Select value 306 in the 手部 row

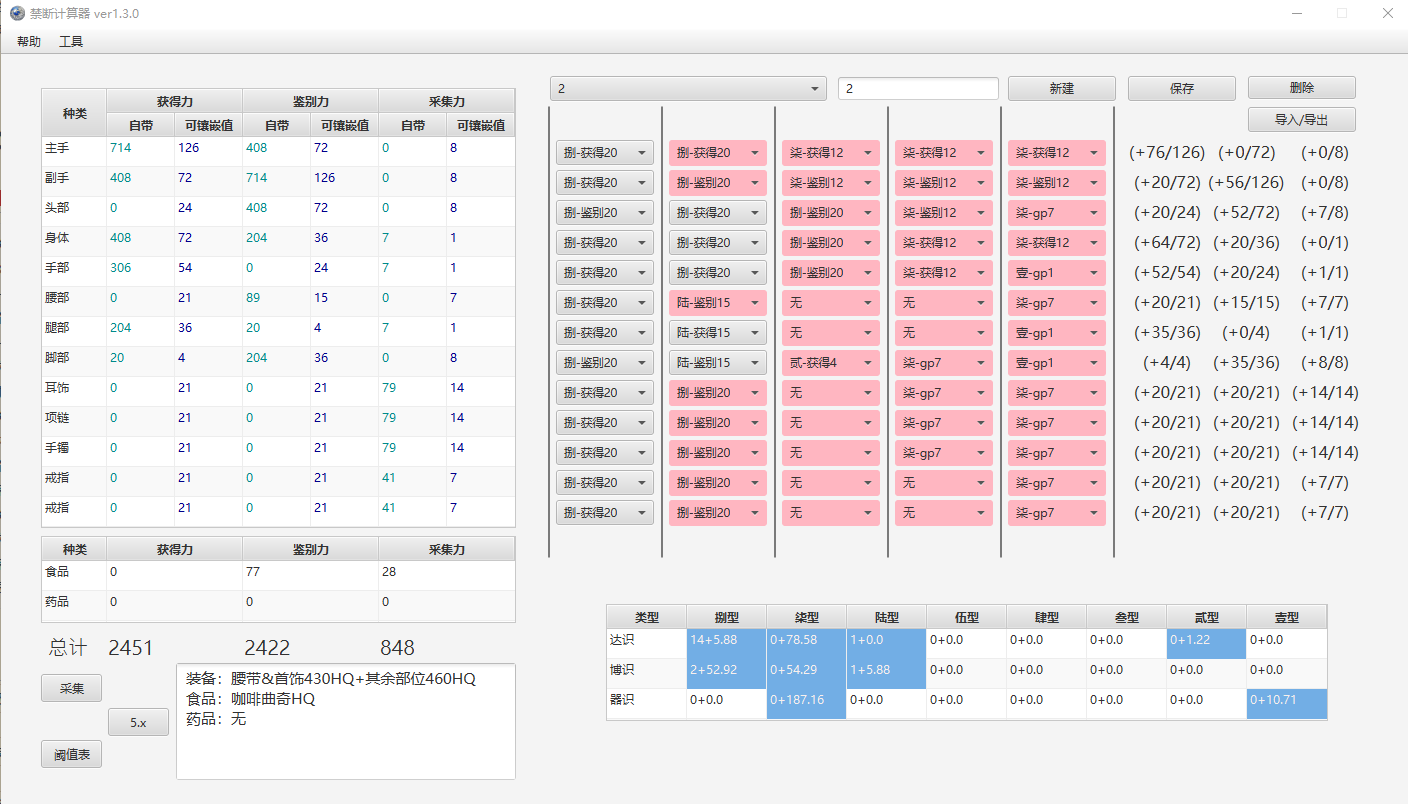(120, 268)
